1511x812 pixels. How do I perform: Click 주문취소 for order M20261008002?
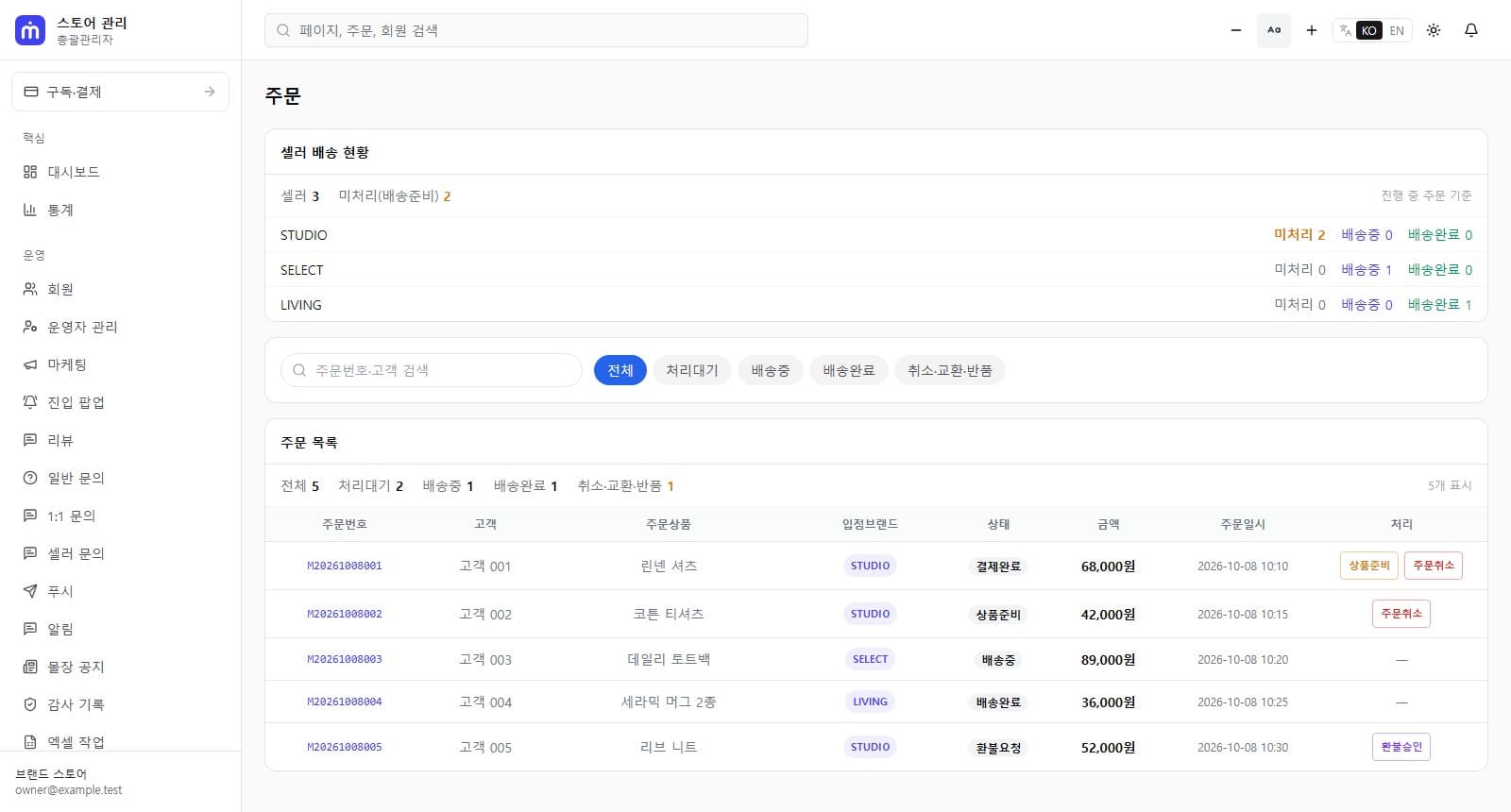[1401, 614]
